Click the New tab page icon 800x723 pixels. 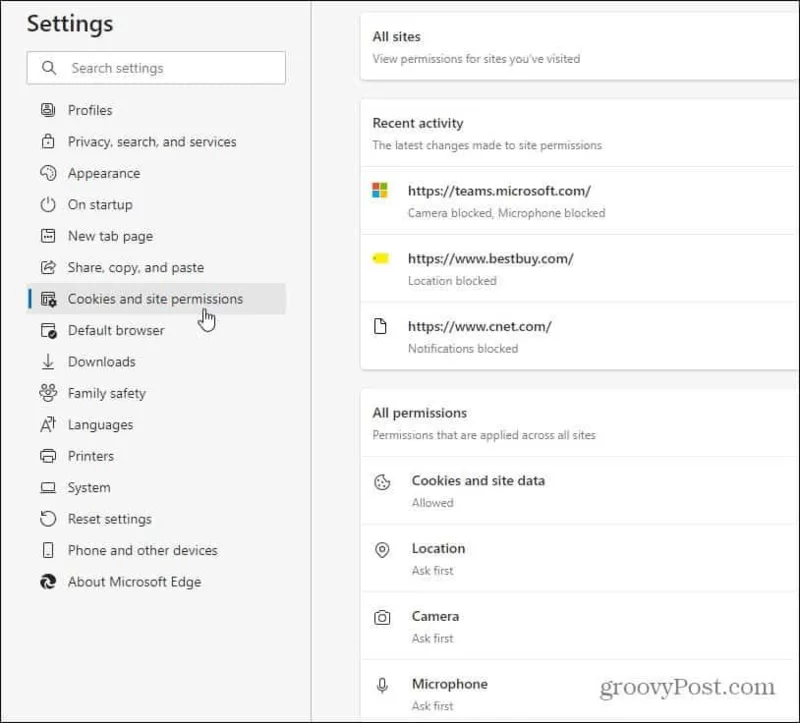coord(48,236)
